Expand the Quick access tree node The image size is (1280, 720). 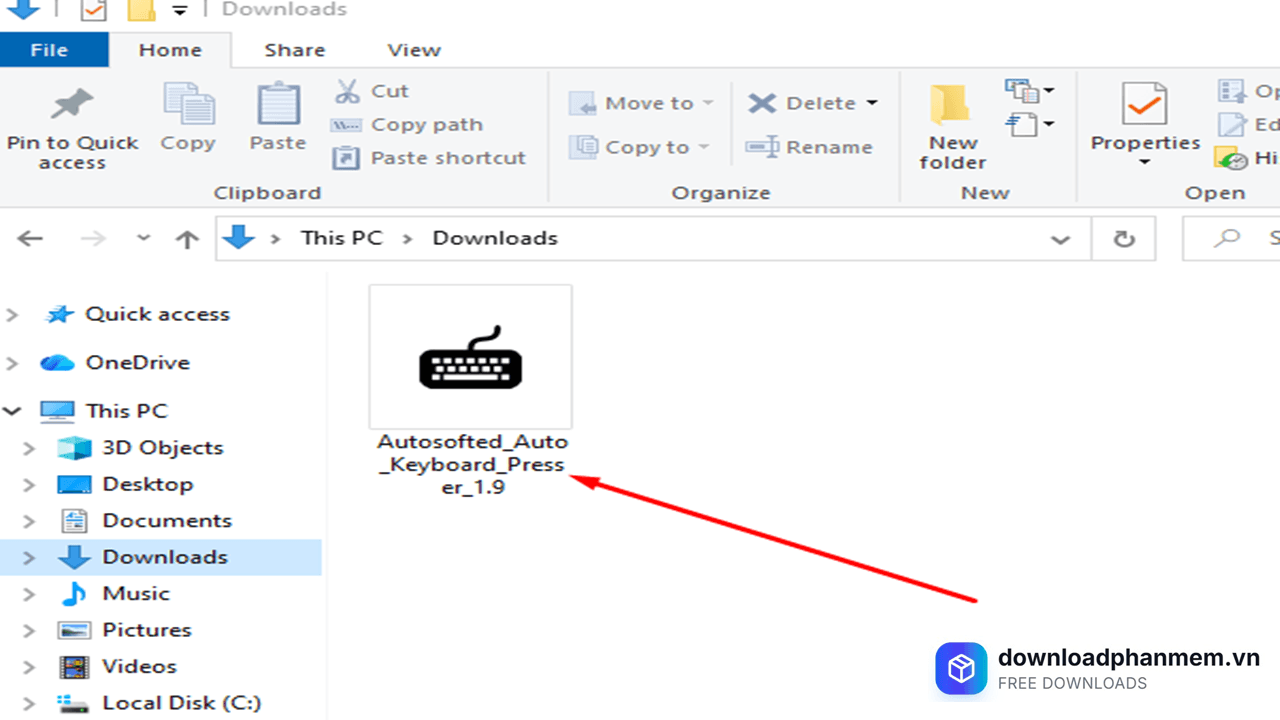[13, 314]
